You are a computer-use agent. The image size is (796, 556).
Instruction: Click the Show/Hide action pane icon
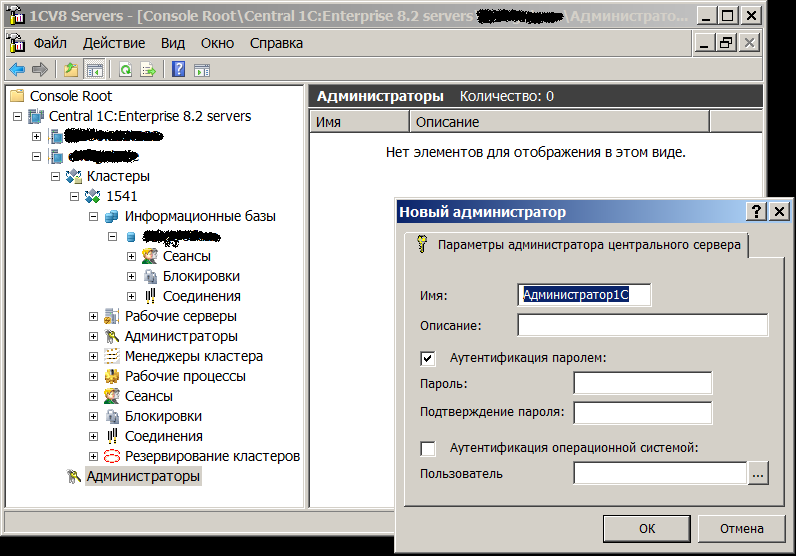[x=202, y=70]
